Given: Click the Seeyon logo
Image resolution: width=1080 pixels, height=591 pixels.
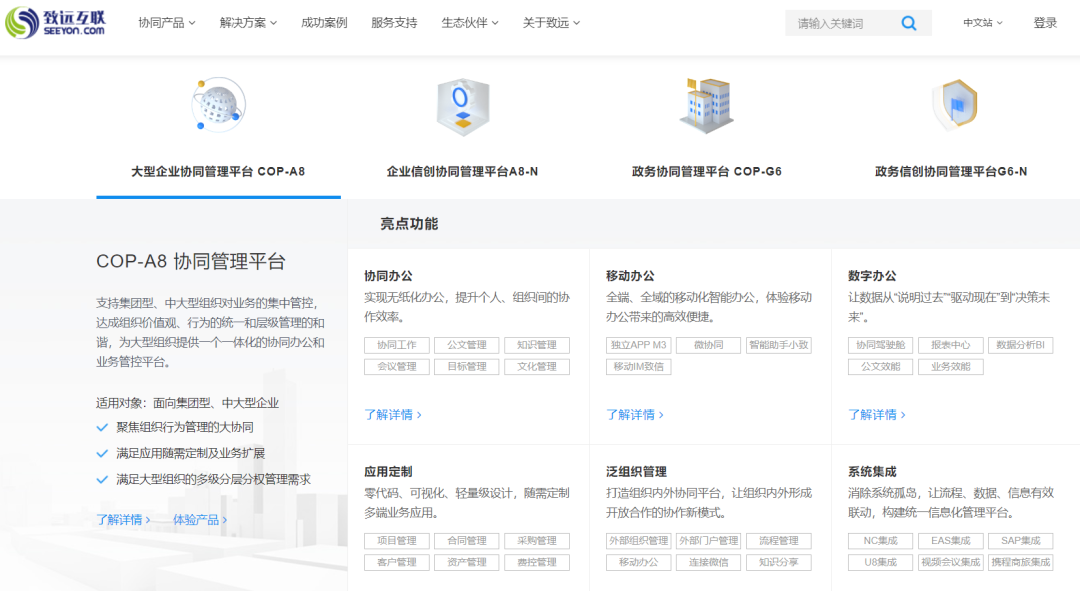Looking at the screenshot, I should pyautogui.click(x=55, y=23).
